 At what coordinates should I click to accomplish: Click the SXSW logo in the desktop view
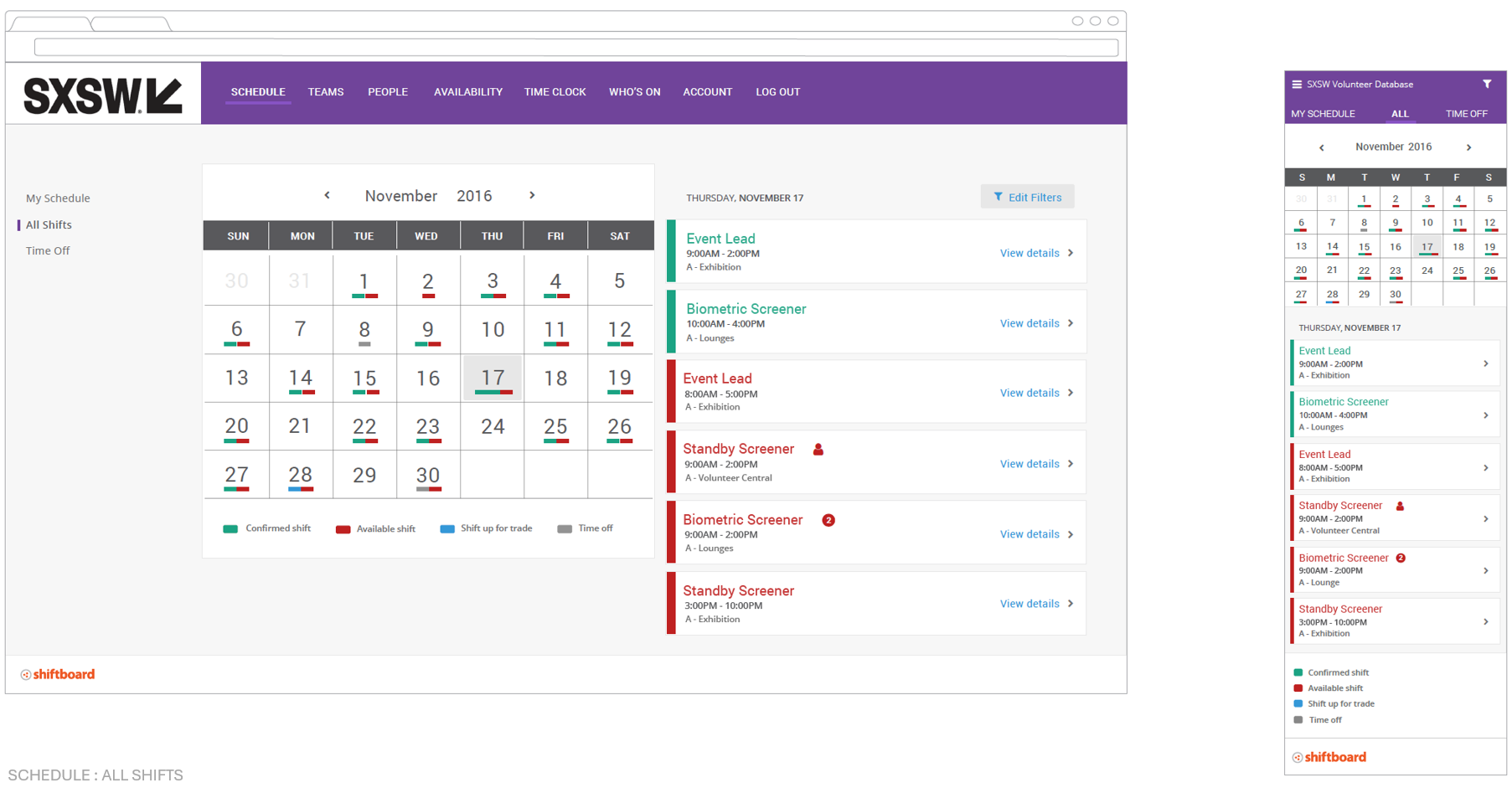tap(103, 95)
